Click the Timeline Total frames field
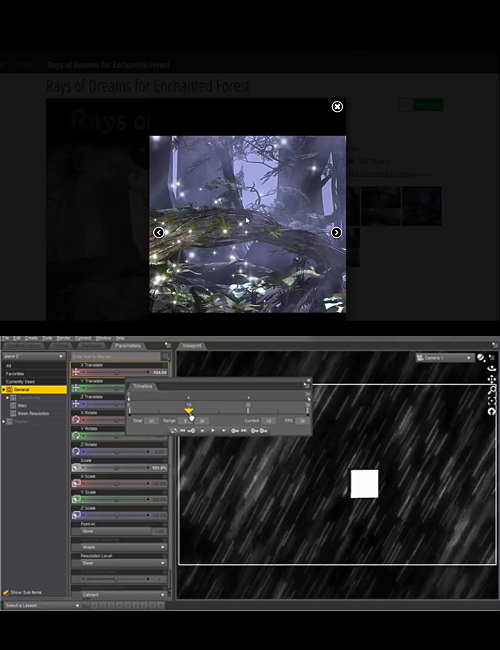 pyautogui.click(x=151, y=421)
